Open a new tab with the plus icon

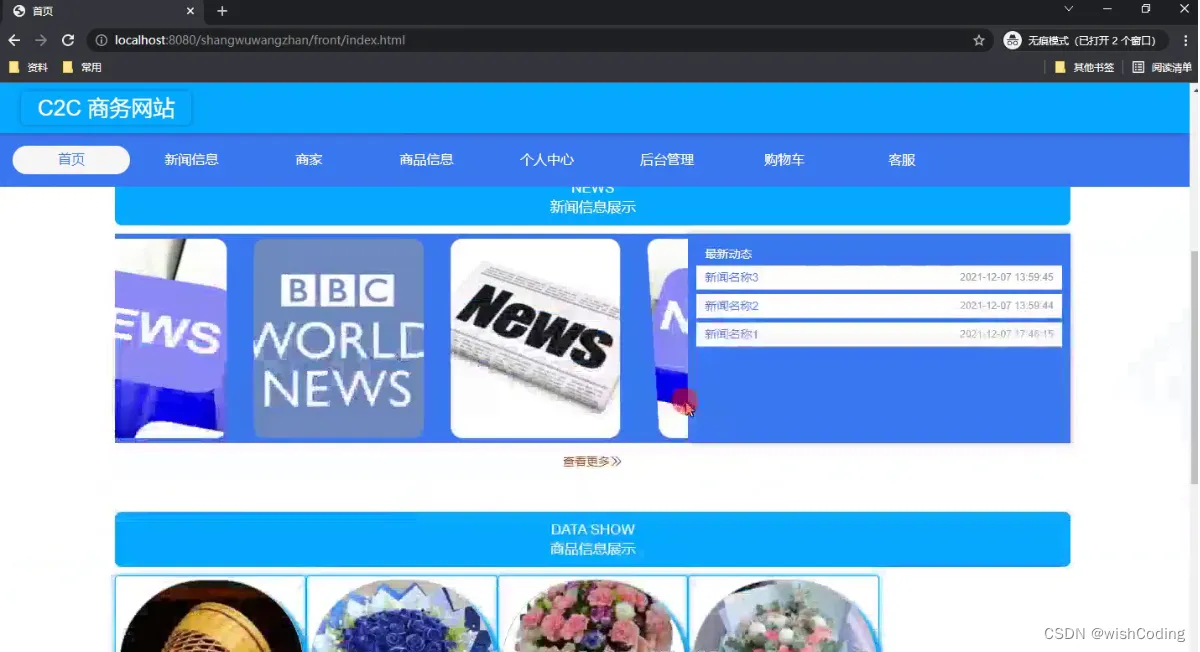222,11
